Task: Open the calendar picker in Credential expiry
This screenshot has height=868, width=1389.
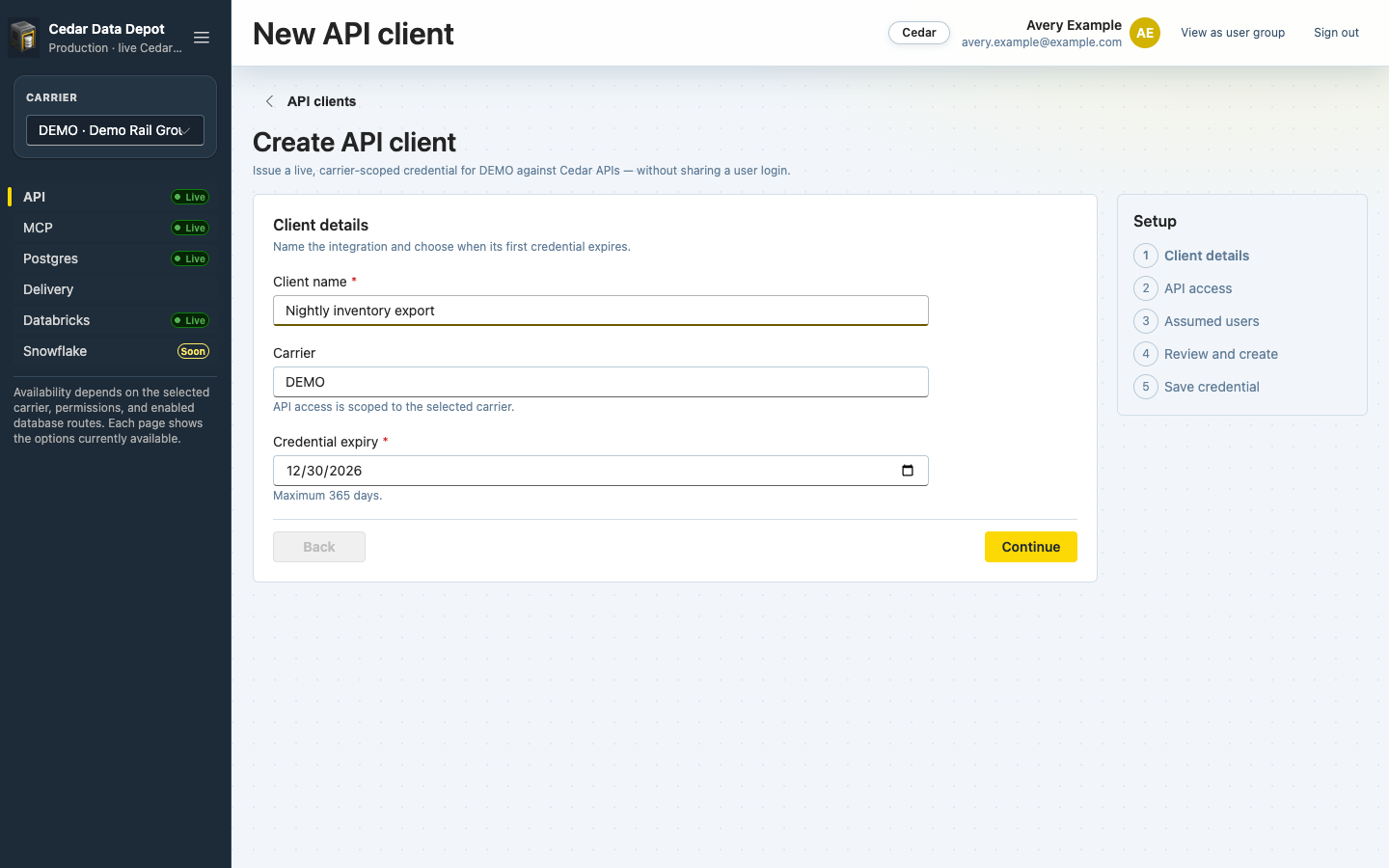Action: click(908, 471)
